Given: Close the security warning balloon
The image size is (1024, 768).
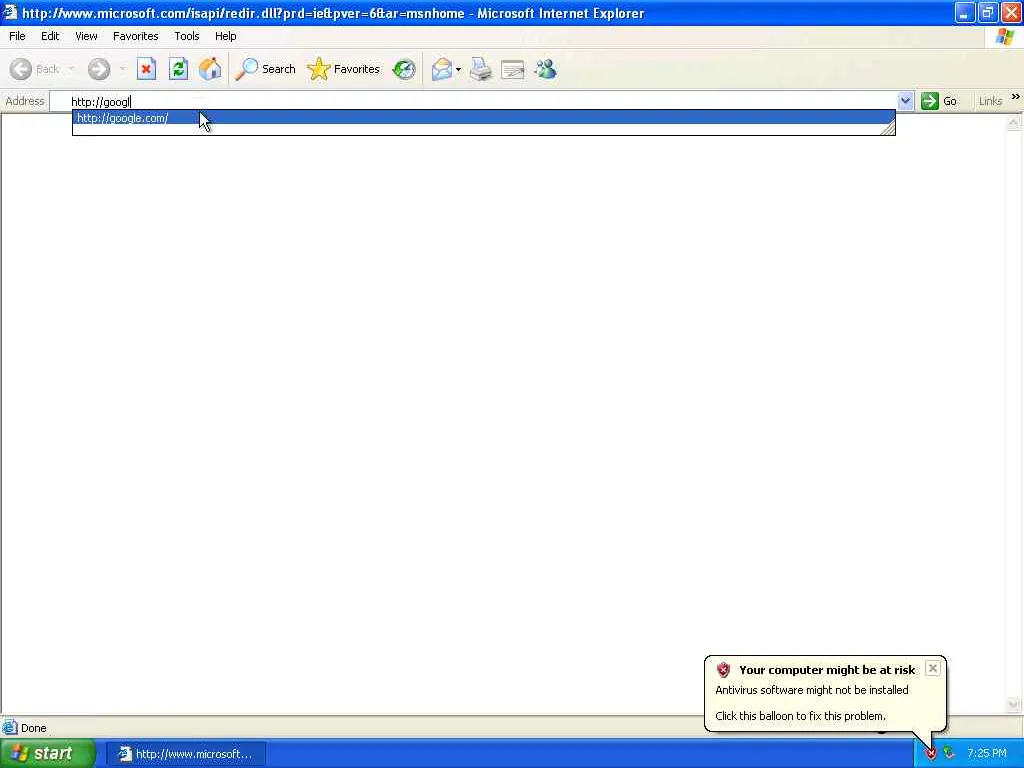Looking at the screenshot, I should click(933, 668).
